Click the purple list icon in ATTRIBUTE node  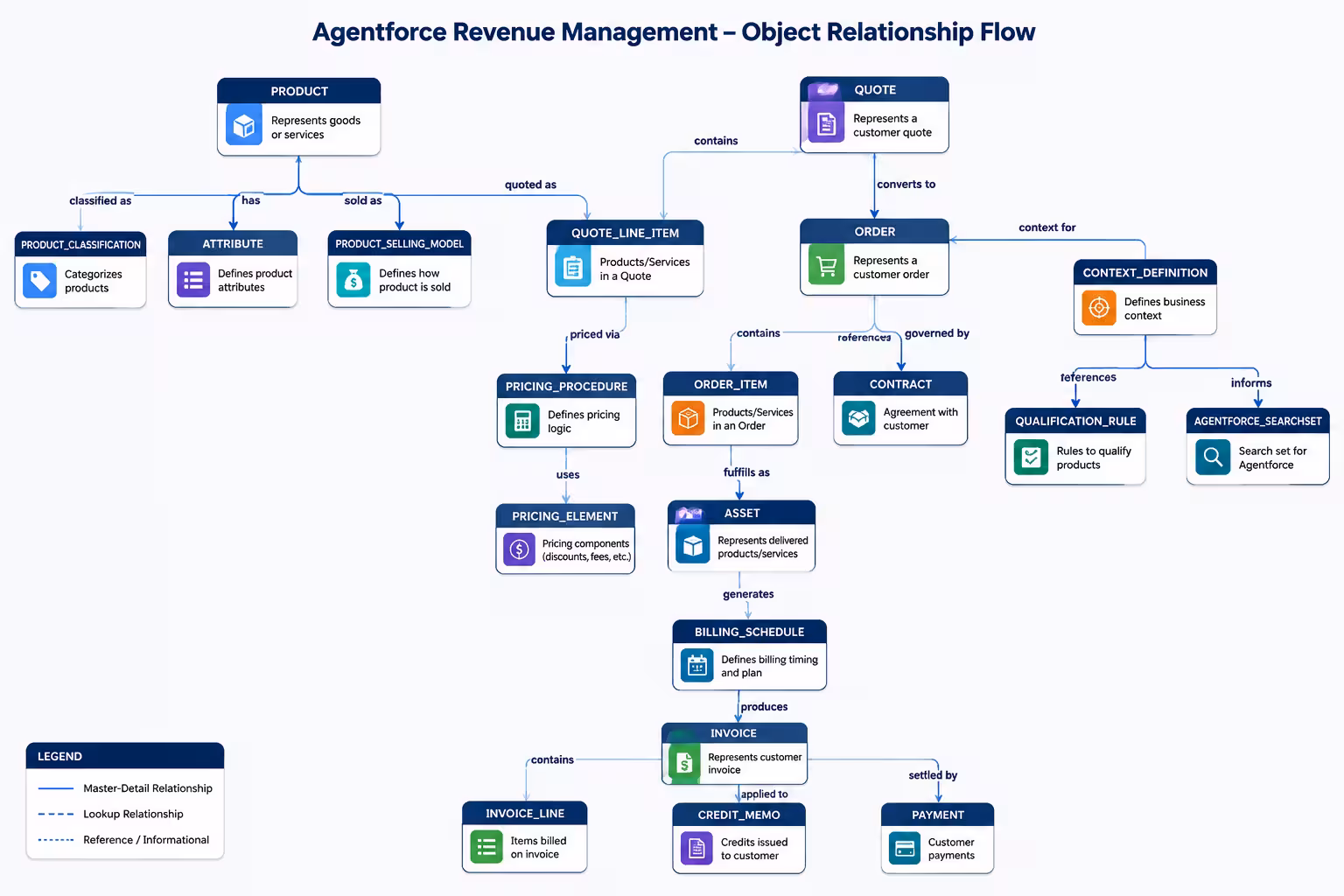(x=193, y=280)
